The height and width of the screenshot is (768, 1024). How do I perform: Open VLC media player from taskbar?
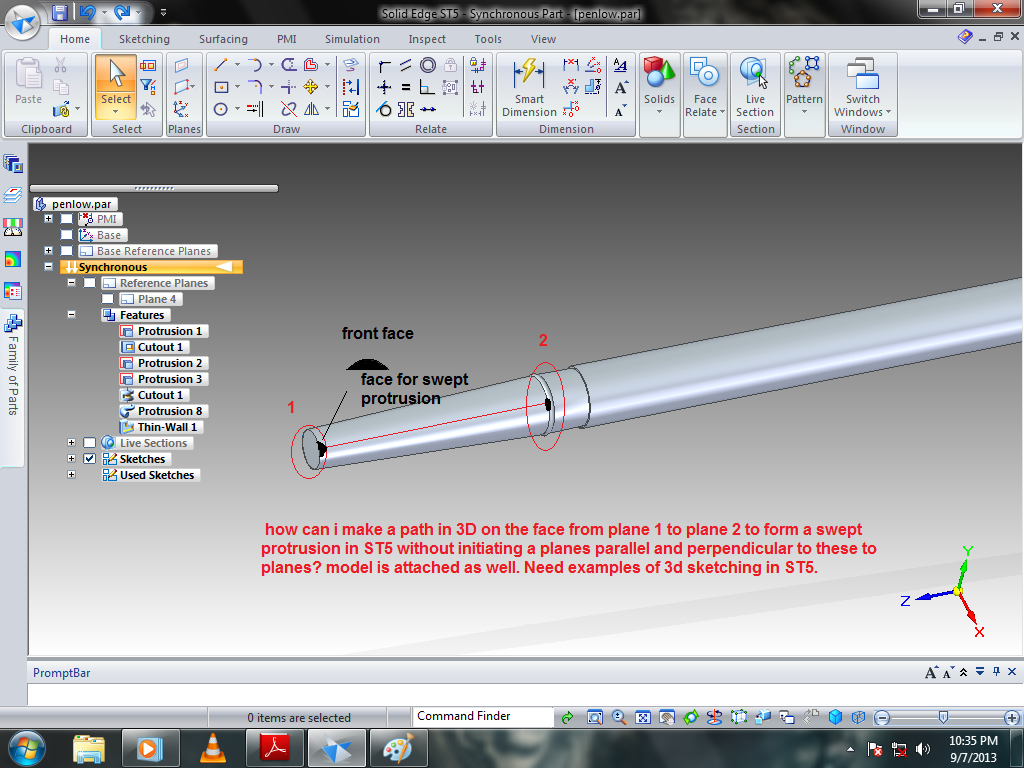click(213, 748)
